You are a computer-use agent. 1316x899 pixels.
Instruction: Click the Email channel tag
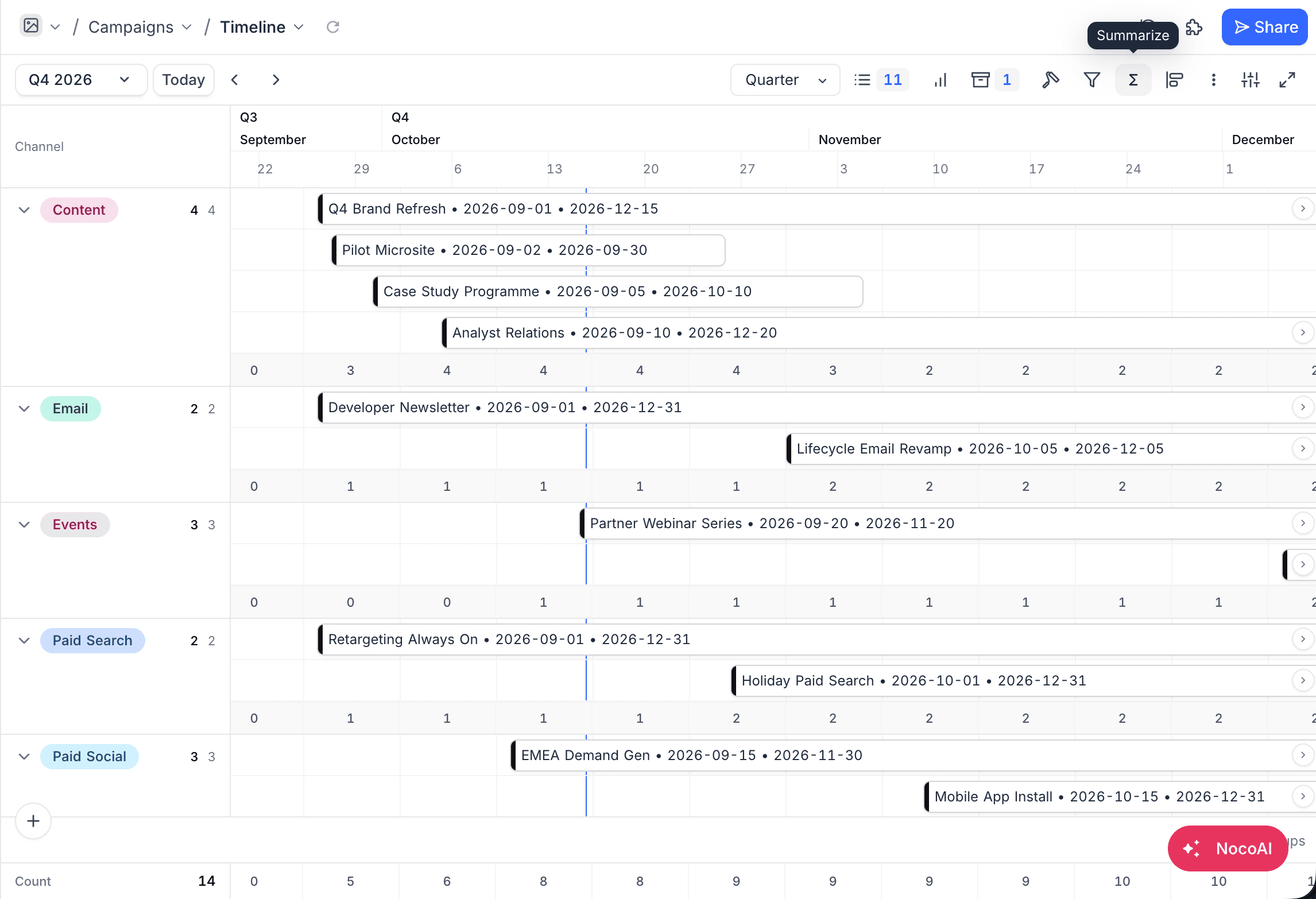(x=71, y=409)
